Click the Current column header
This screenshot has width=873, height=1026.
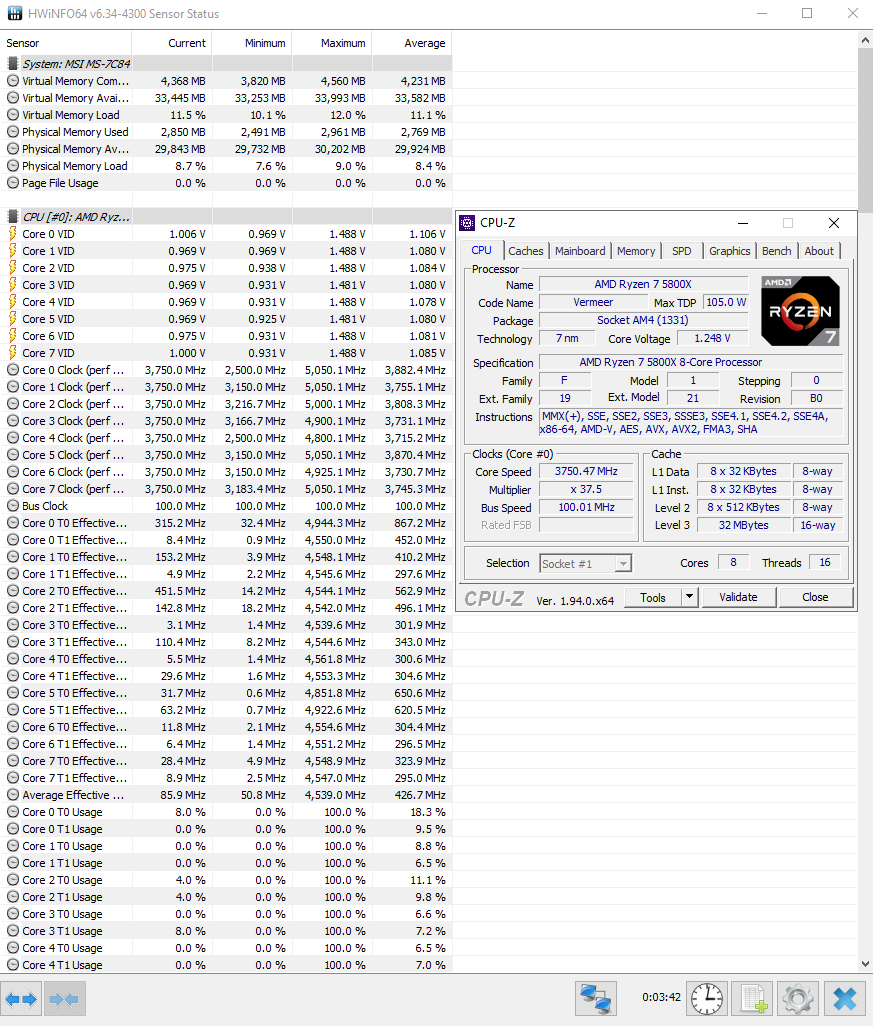pyautogui.click(x=171, y=43)
